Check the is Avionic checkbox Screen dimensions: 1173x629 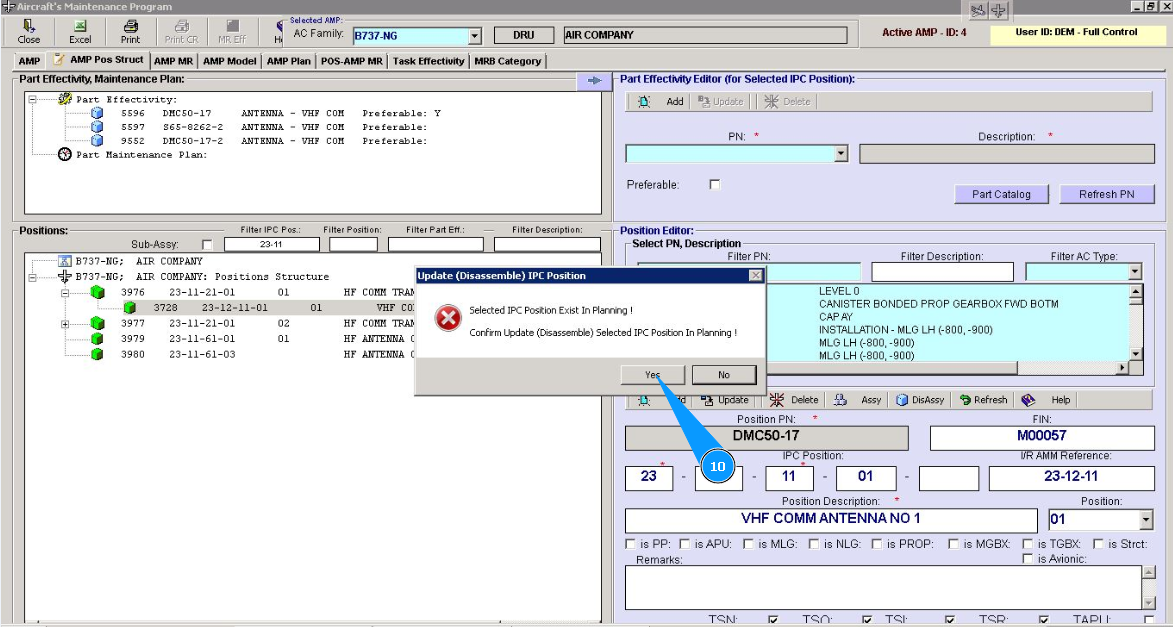(x=1028, y=559)
